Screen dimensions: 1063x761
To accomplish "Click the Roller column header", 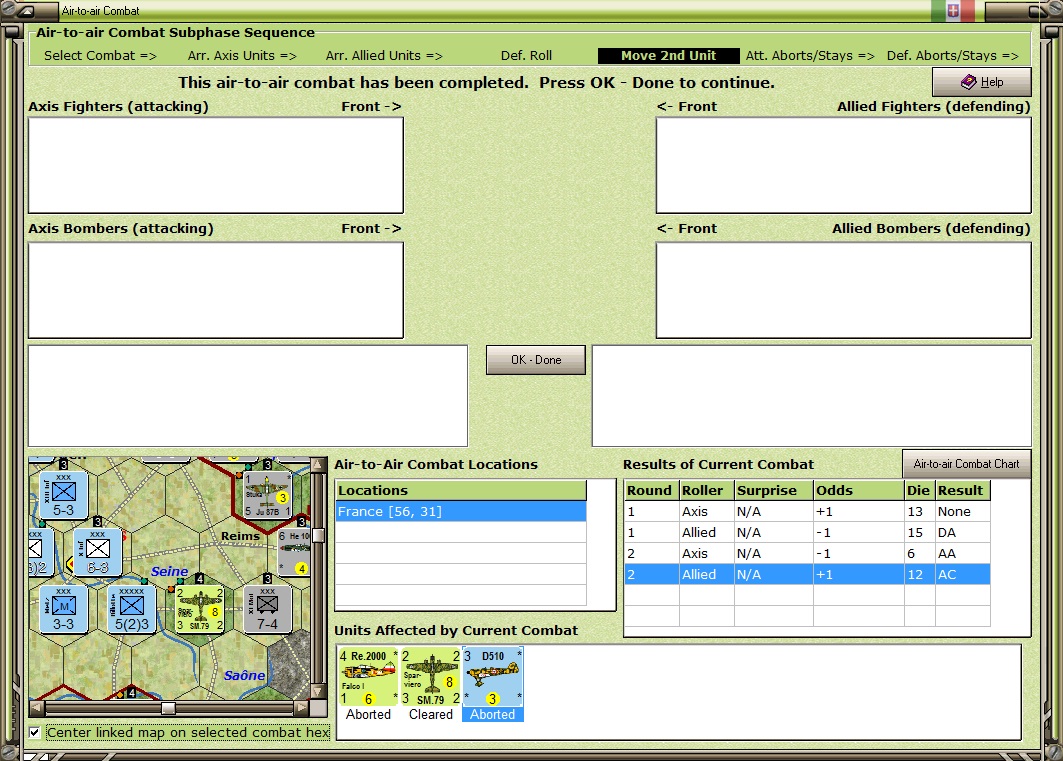I will (707, 491).
